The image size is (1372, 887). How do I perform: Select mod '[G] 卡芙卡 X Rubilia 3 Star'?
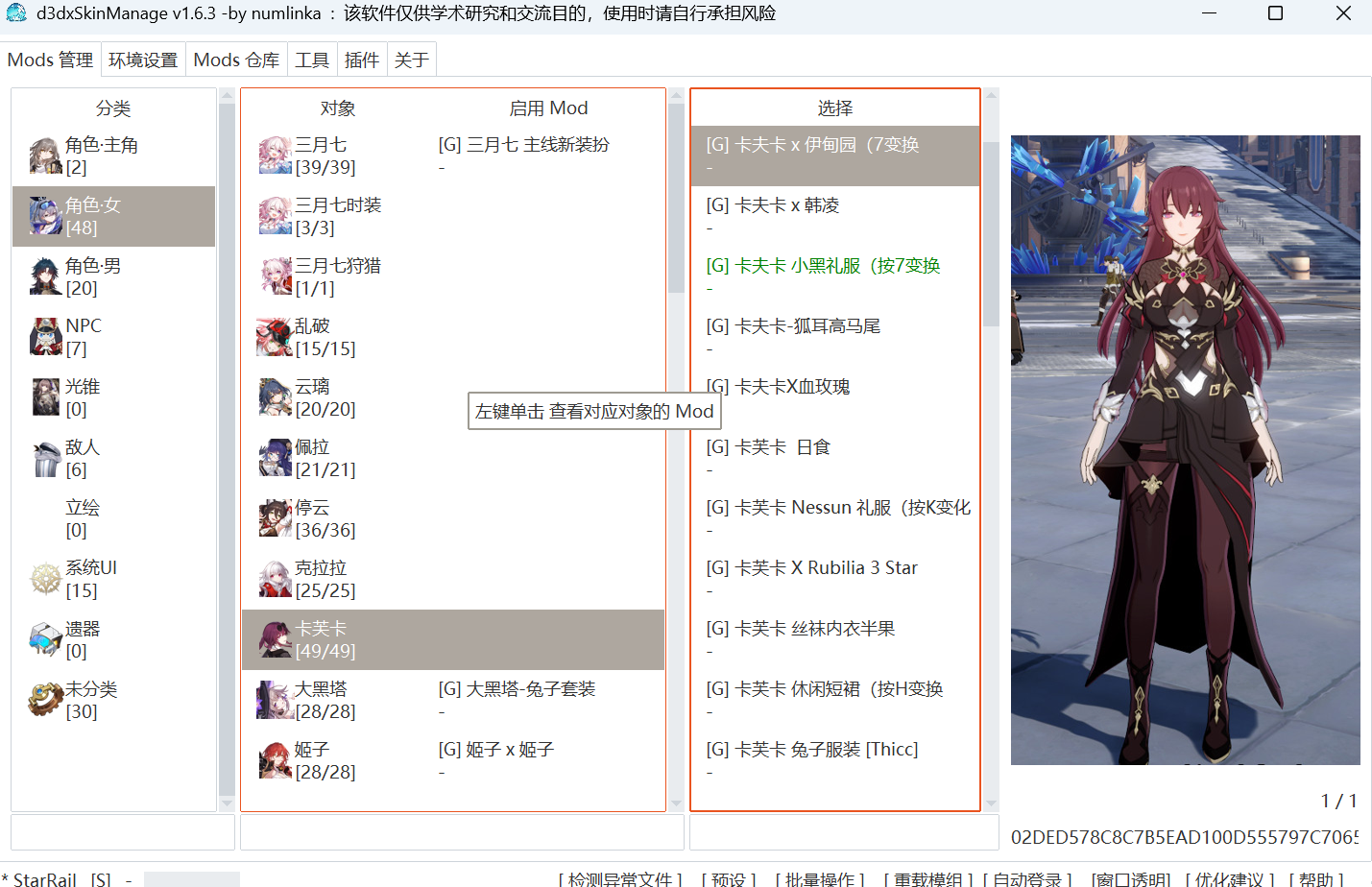click(x=835, y=579)
